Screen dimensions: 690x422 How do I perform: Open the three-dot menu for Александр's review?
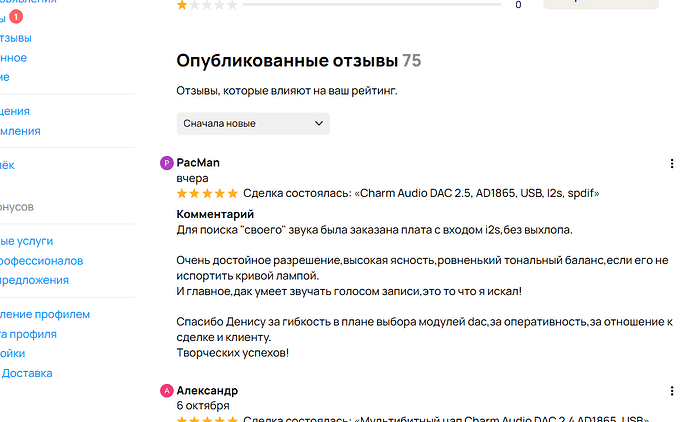(x=672, y=391)
